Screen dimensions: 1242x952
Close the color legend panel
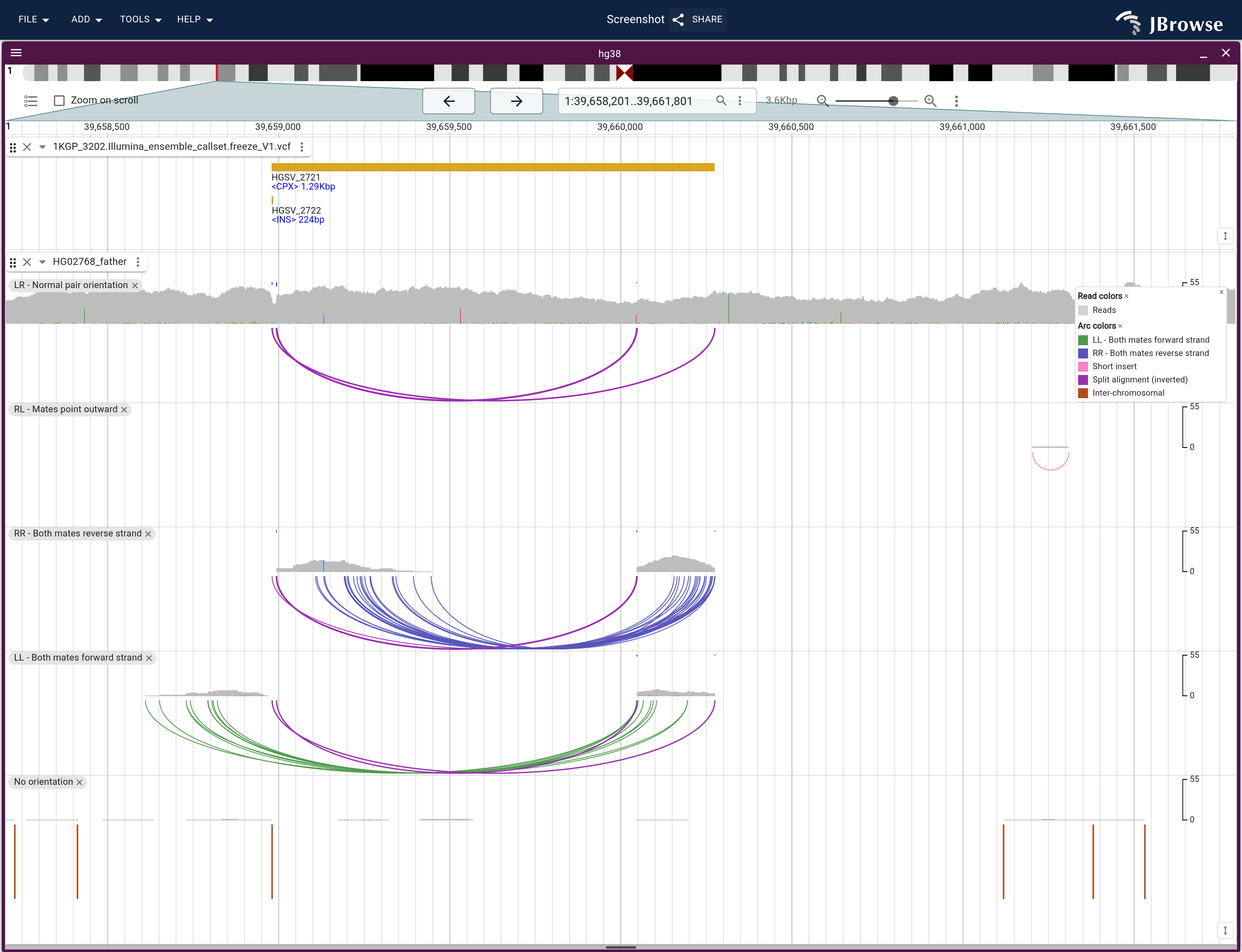(x=1222, y=292)
